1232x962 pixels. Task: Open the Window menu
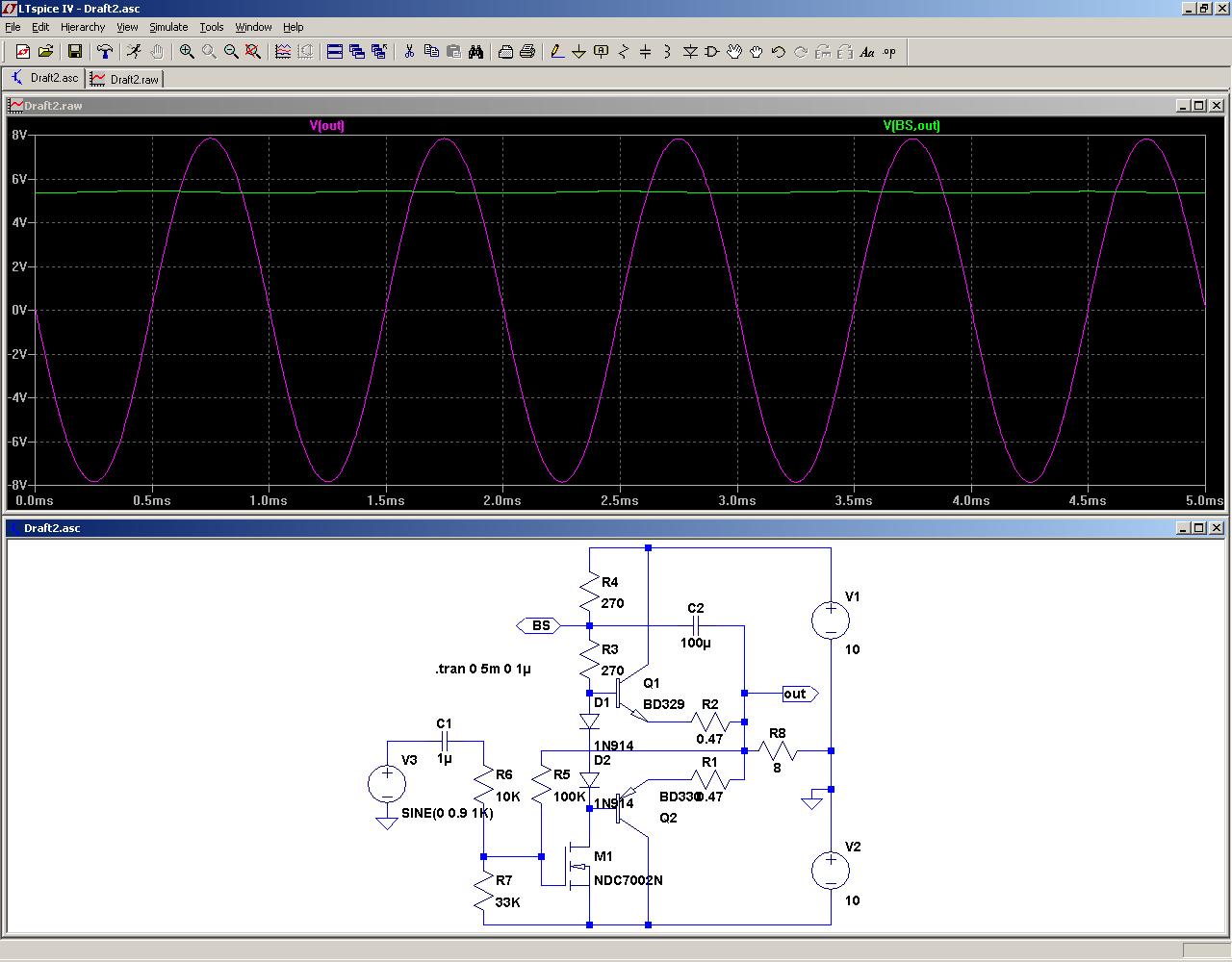[253, 27]
